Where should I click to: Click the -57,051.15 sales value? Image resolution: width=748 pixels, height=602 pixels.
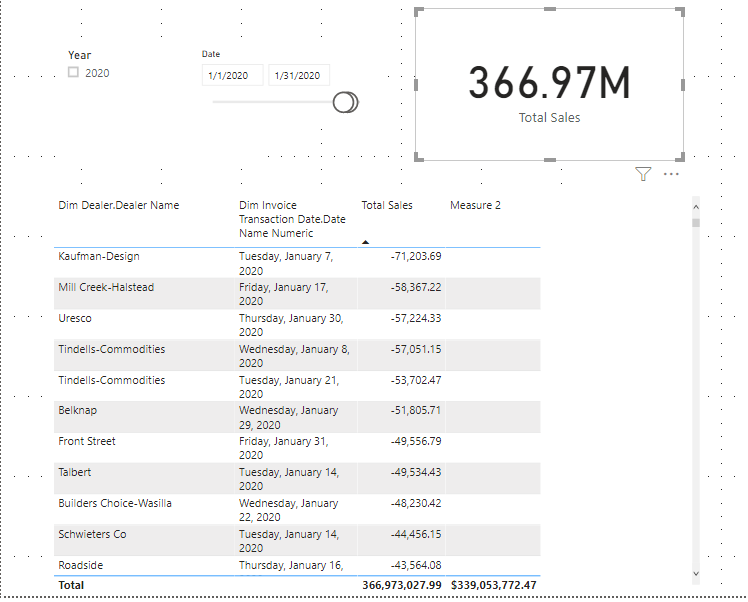pyautogui.click(x=416, y=349)
